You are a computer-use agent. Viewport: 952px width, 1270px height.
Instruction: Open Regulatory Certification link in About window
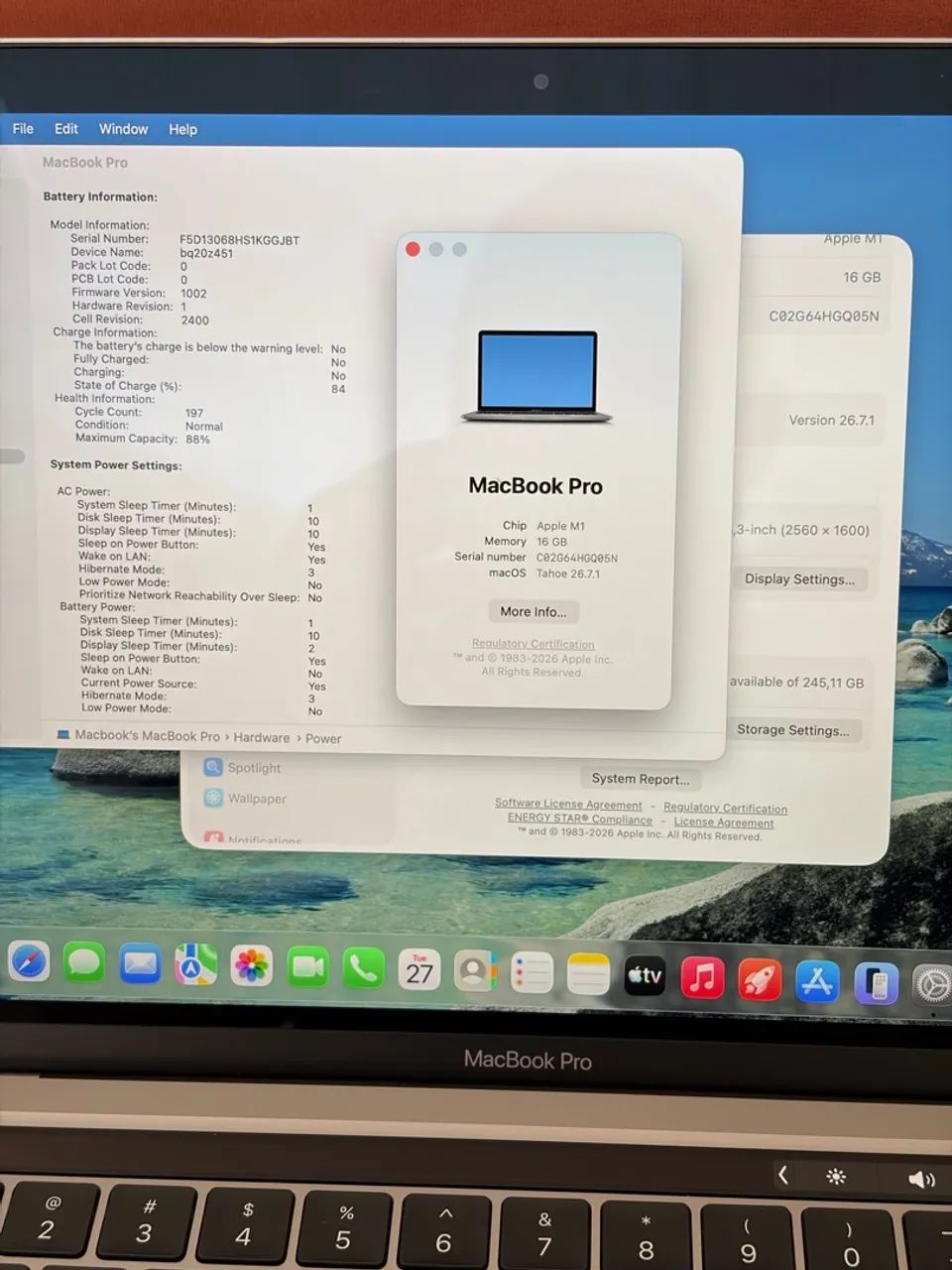[x=534, y=644]
